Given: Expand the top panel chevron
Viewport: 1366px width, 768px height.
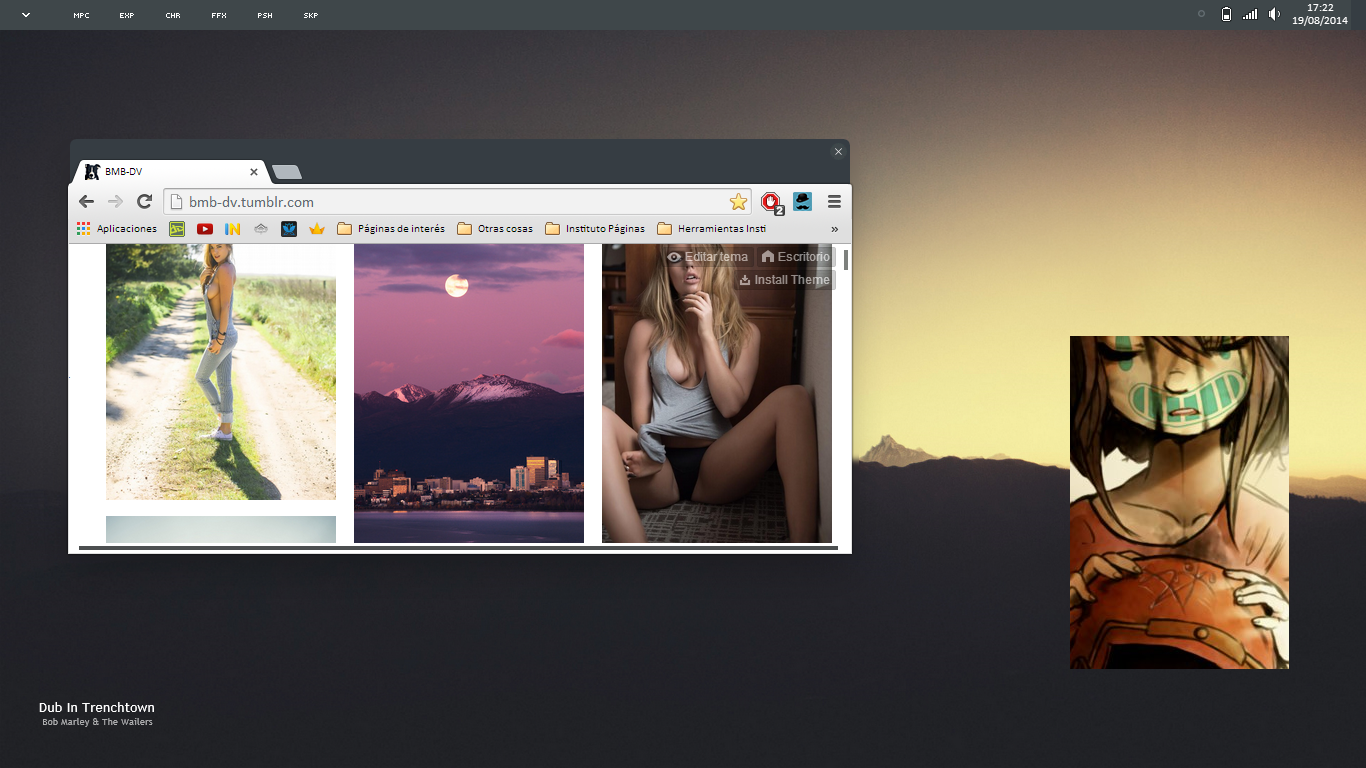Looking at the screenshot, I should coord(25,15).
